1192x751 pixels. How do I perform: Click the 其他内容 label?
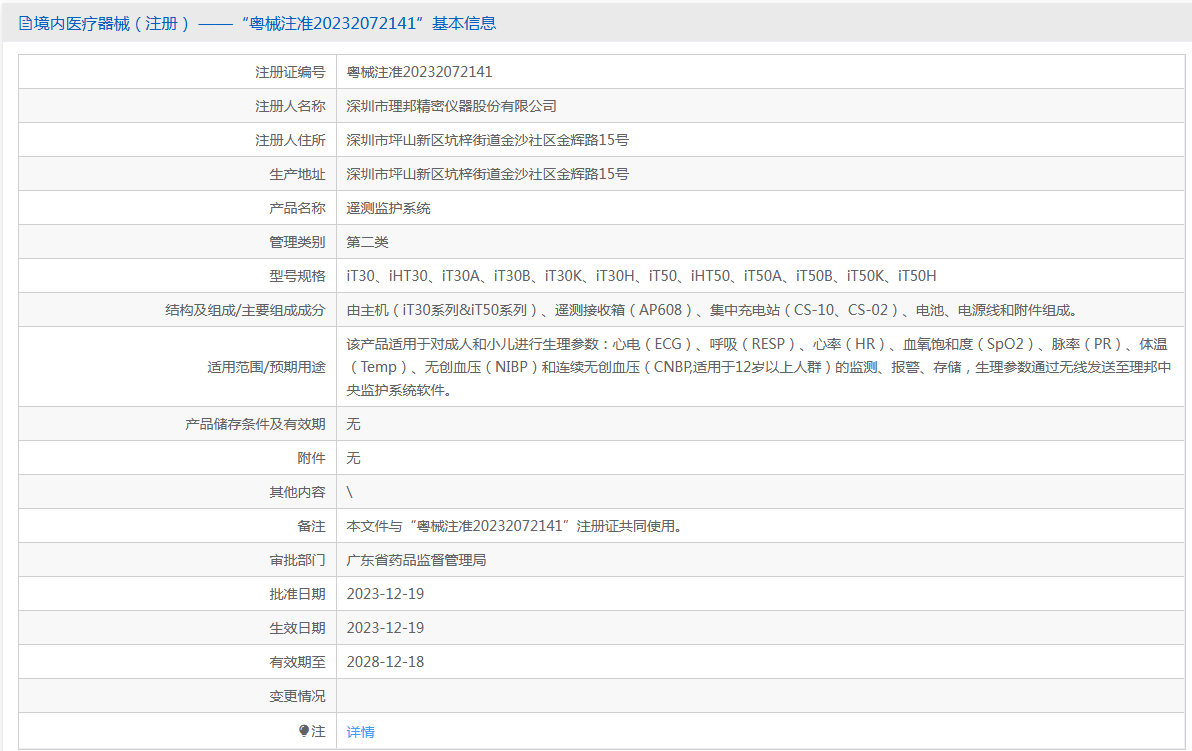(x=296, y=492)
